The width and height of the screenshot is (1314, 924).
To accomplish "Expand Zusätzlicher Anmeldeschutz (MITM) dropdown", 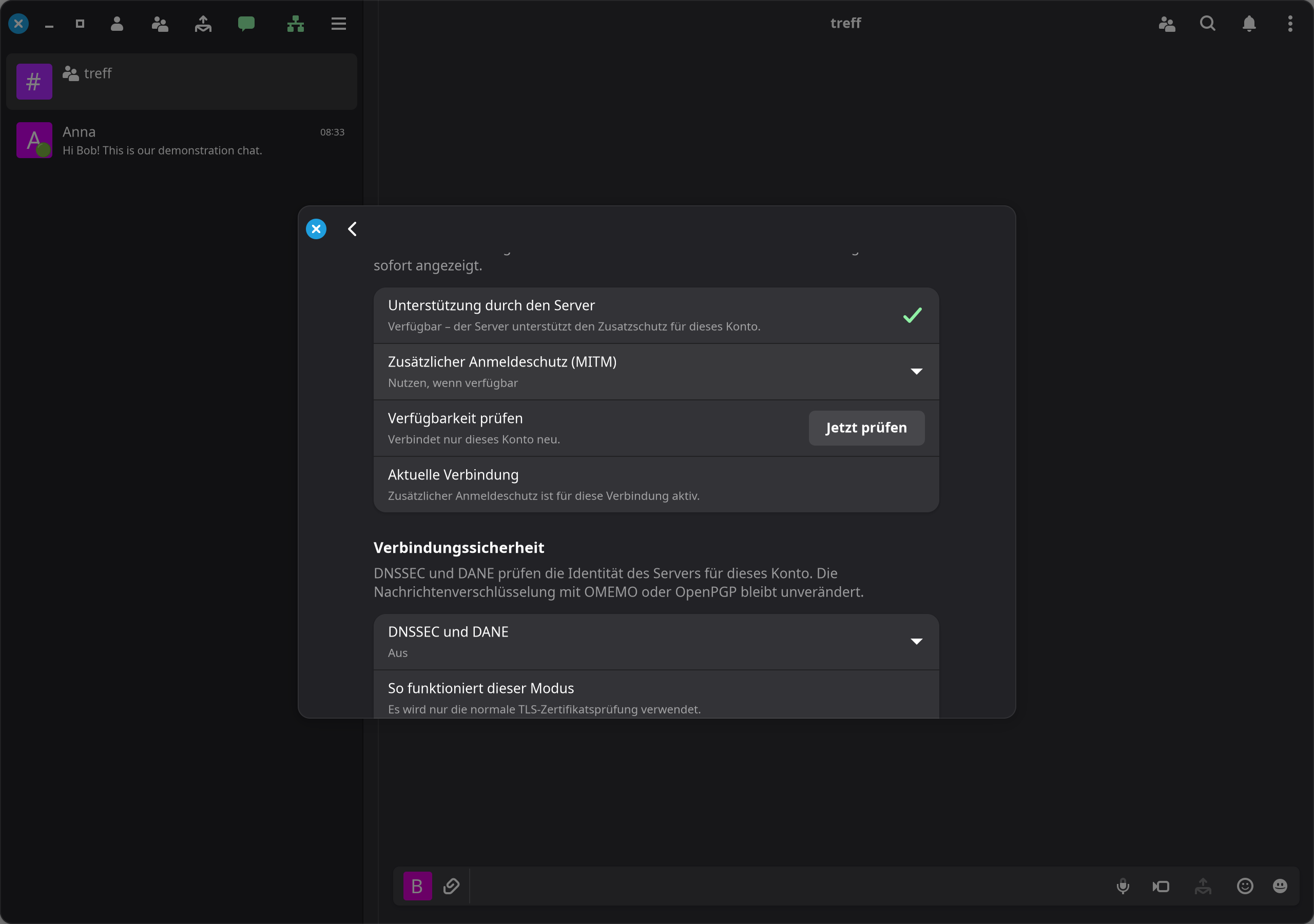I will click(x=656, y=372).
